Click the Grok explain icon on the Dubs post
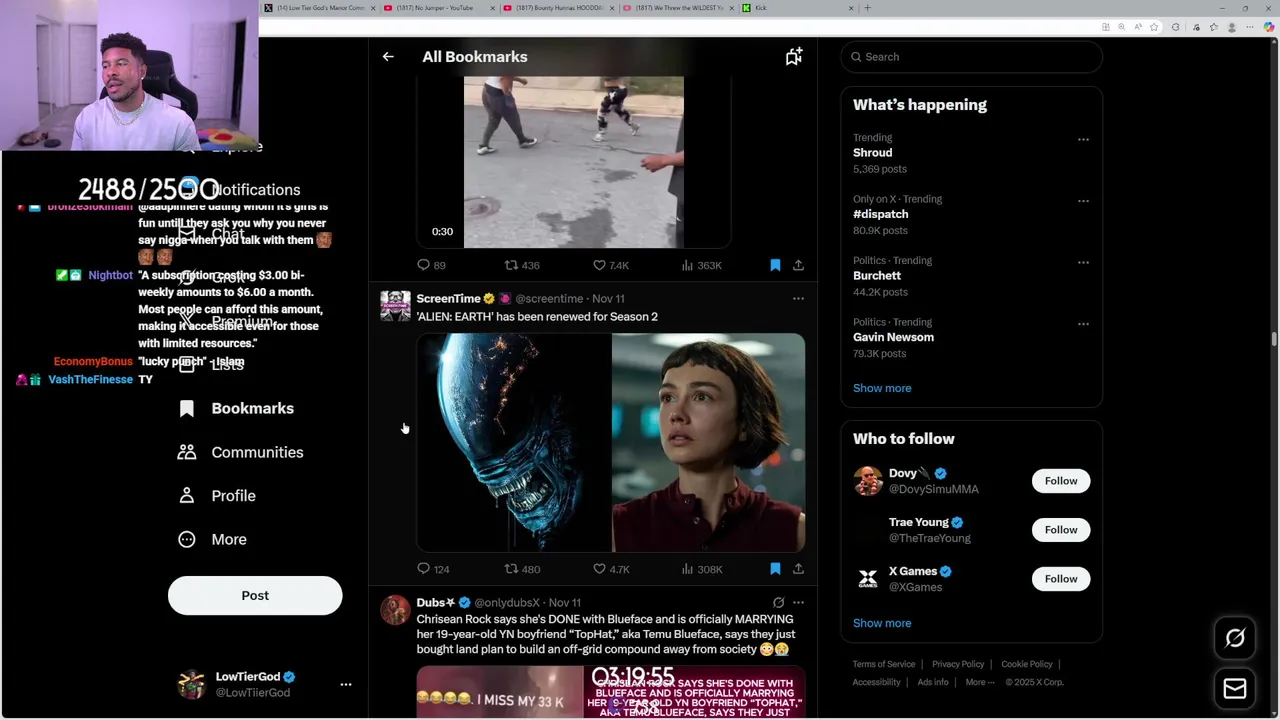 click(778, 603)
